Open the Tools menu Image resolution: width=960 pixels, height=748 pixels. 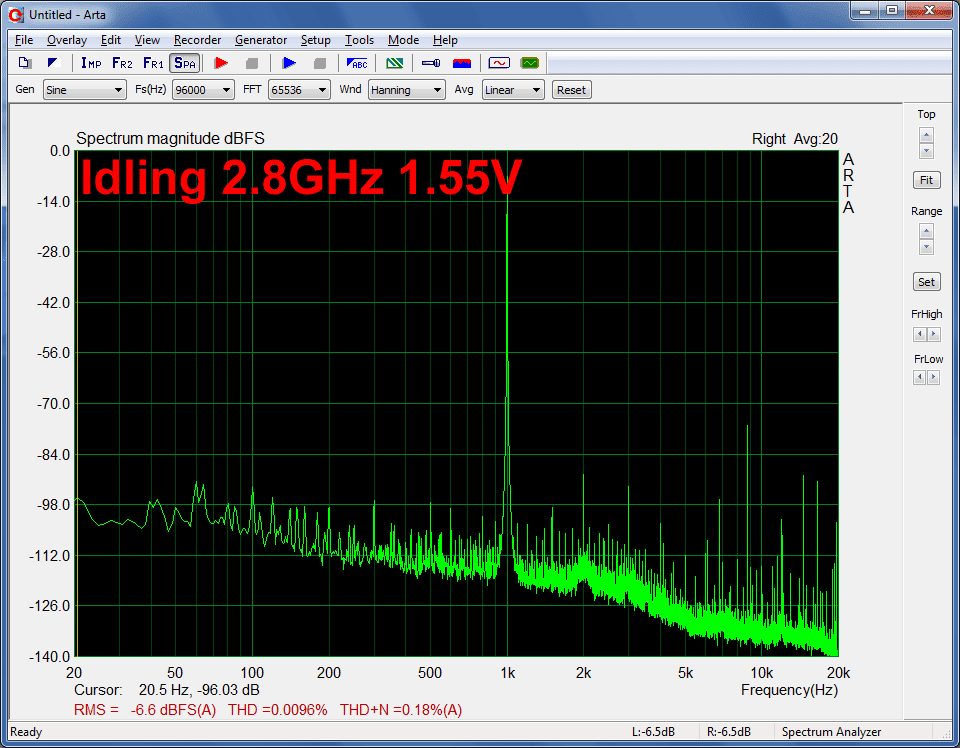pyautogui.click(x=359, y=40)
